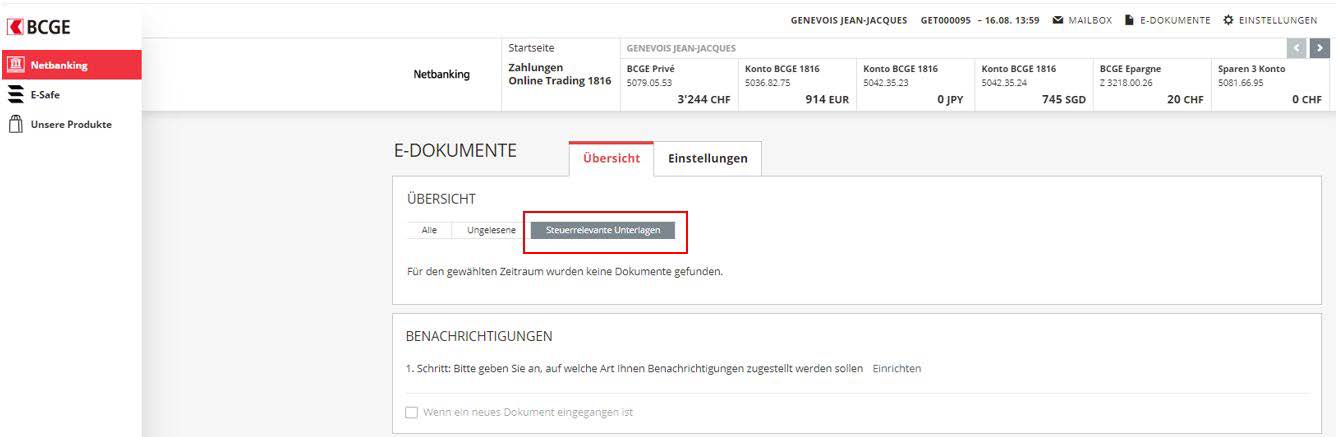Switch to the Übersicht tab
1336x437 pixels.
[611, 158]
